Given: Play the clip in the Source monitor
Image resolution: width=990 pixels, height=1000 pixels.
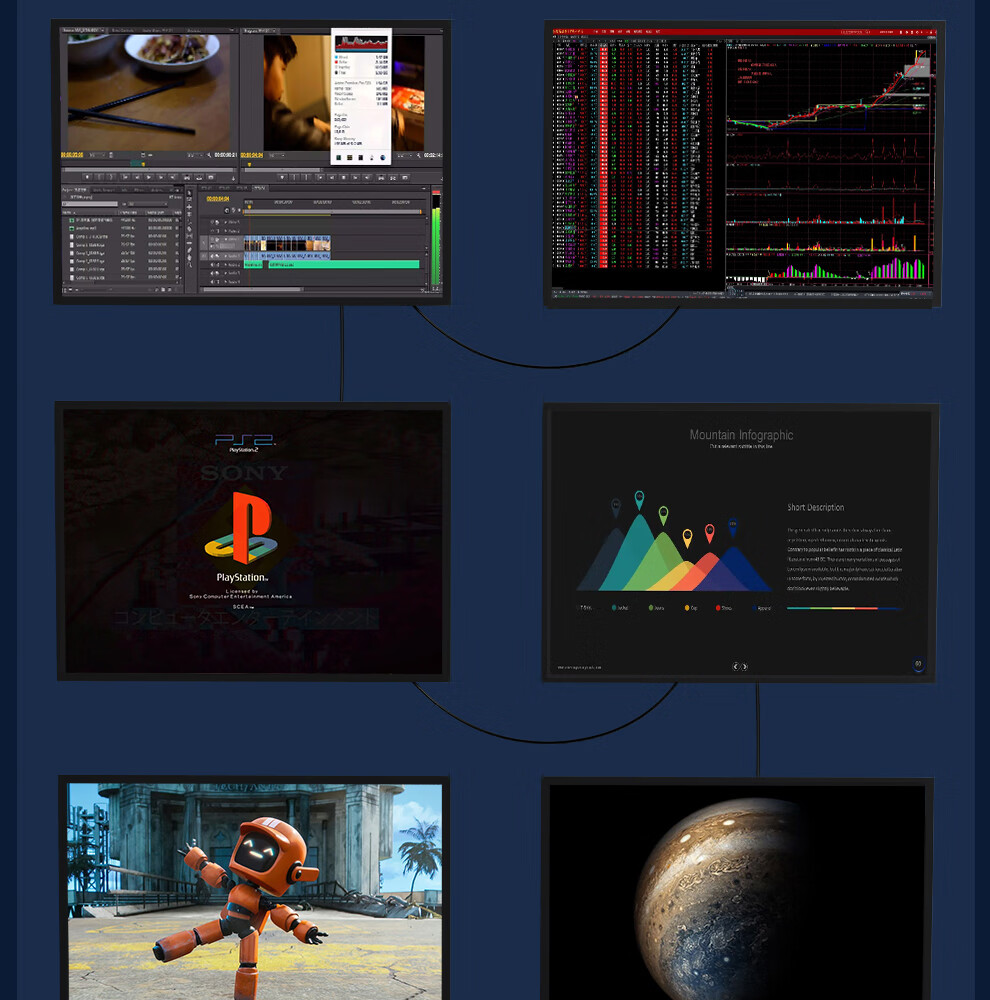Looking at the screenshot, I should click(149, 177).
